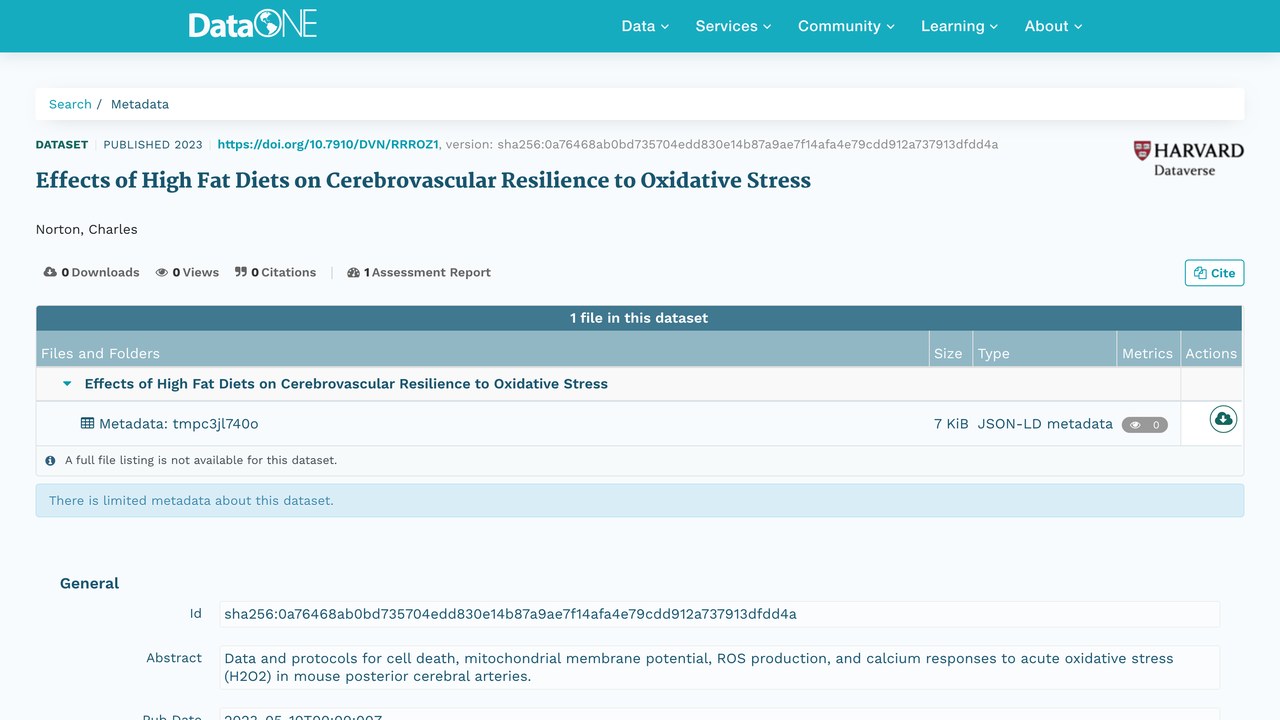Click the table icon beside Metadata: tmpc3jl740o

pos(88,423)
